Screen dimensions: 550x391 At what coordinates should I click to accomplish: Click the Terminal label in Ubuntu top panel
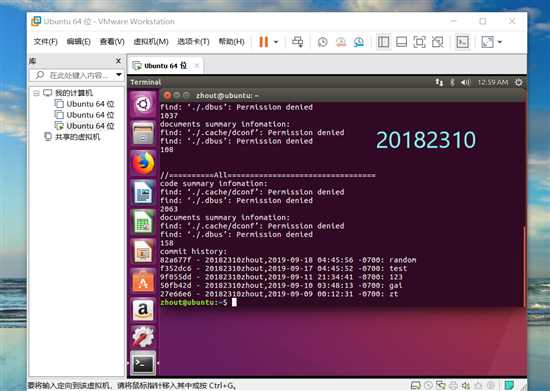(x=145, y=82)
